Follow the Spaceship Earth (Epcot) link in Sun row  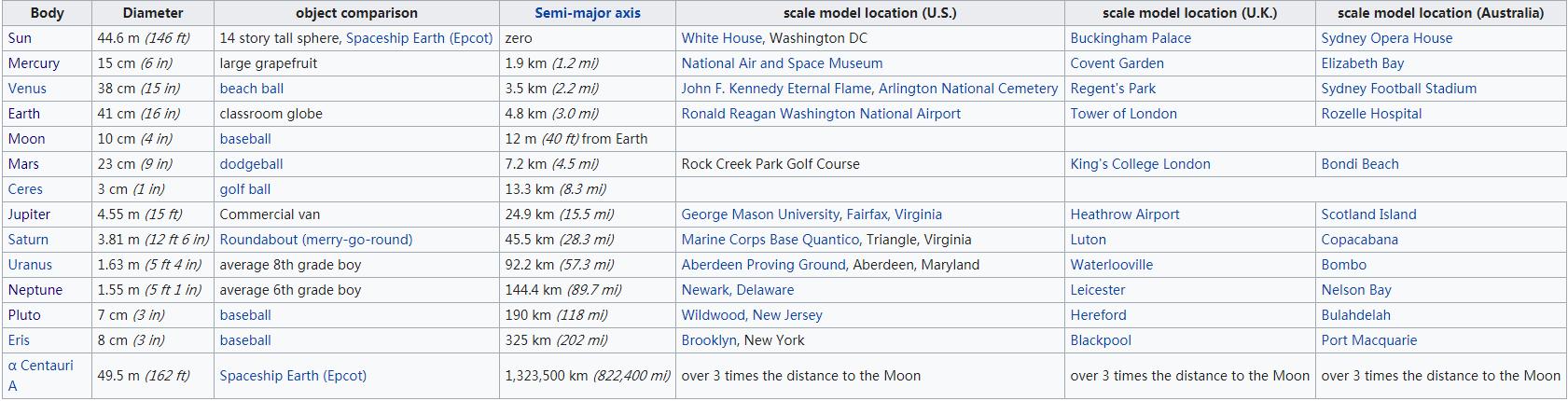pyautogui.click(x=419, y=38)
